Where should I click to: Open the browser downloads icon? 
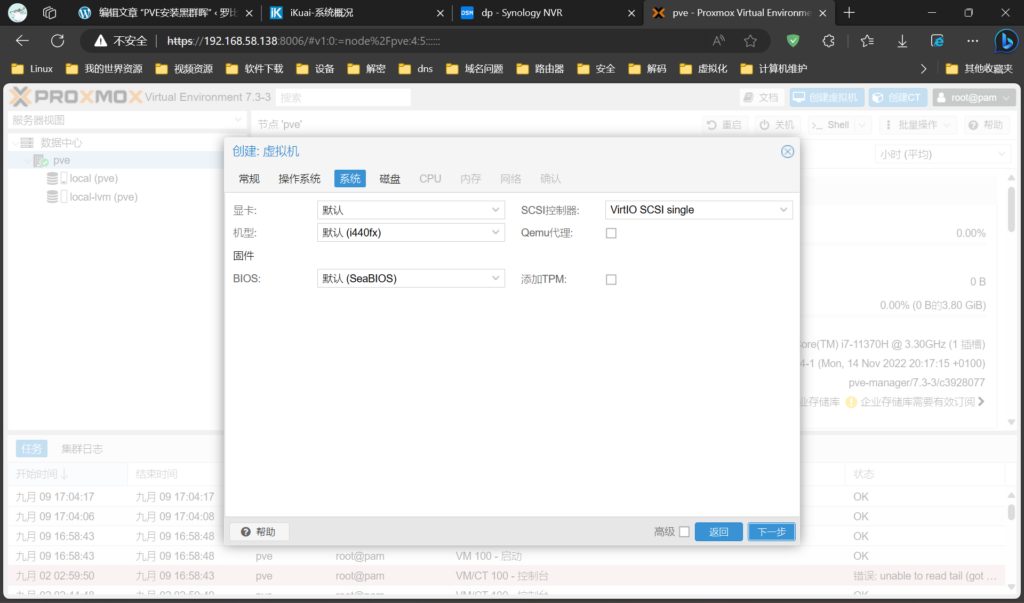tap(902, 41)
